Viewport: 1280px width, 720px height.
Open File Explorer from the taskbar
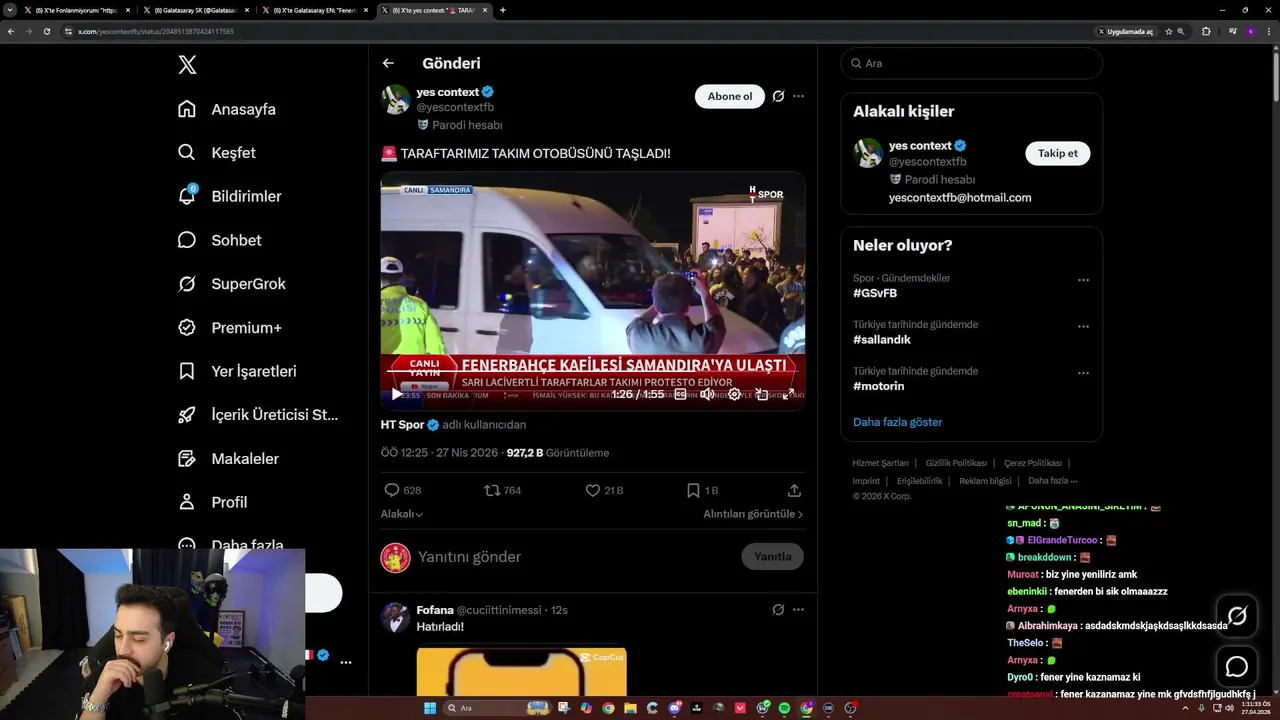pyautogui.click(x=630, y=708)
